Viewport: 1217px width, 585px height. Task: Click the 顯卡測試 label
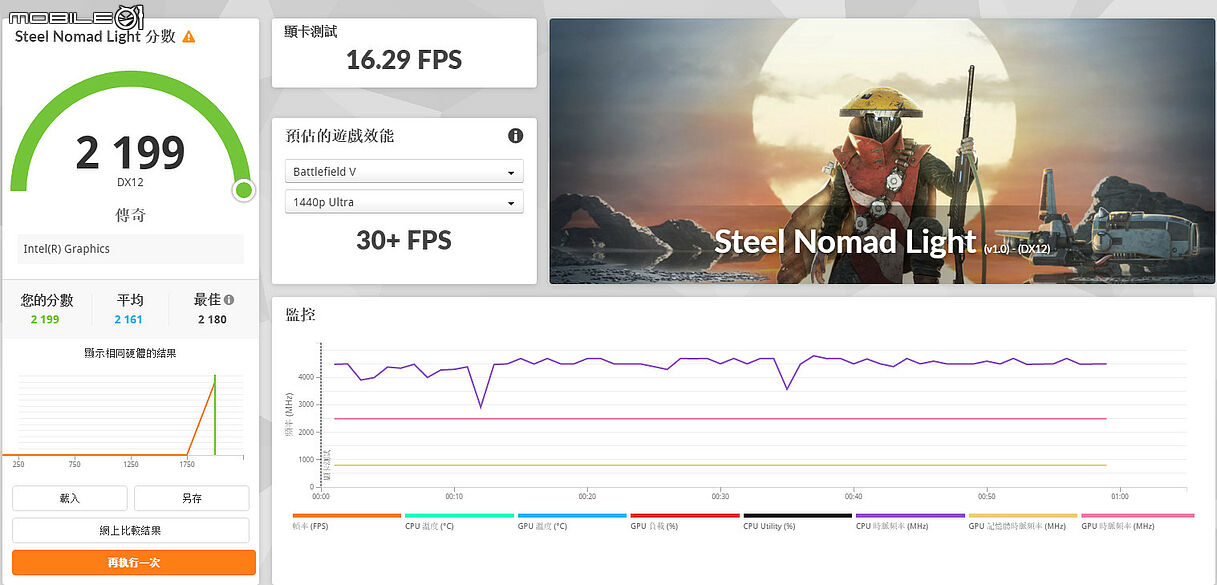[x=311, y=31]
